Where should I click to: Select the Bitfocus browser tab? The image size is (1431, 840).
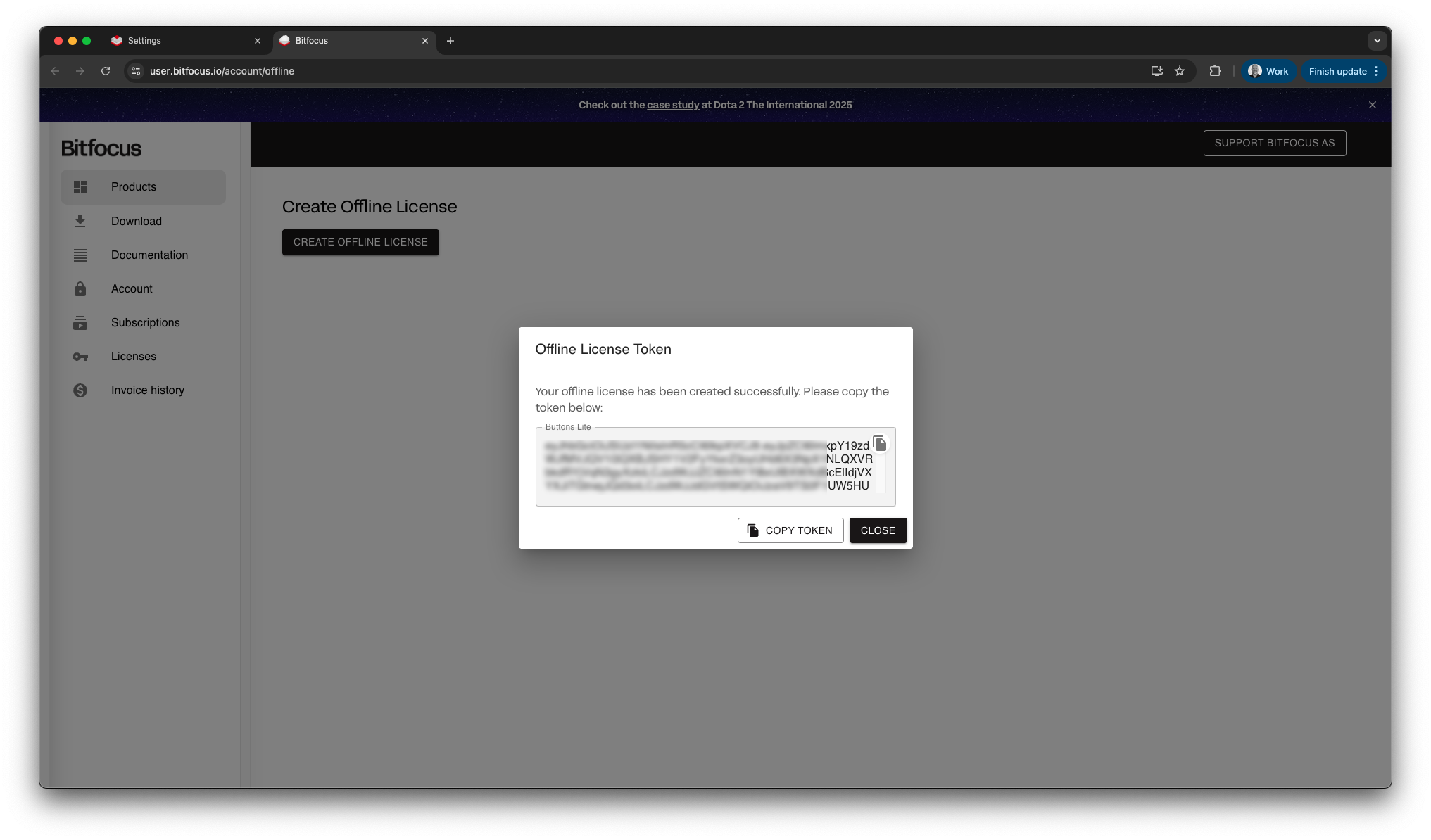(x=354, y=41)
